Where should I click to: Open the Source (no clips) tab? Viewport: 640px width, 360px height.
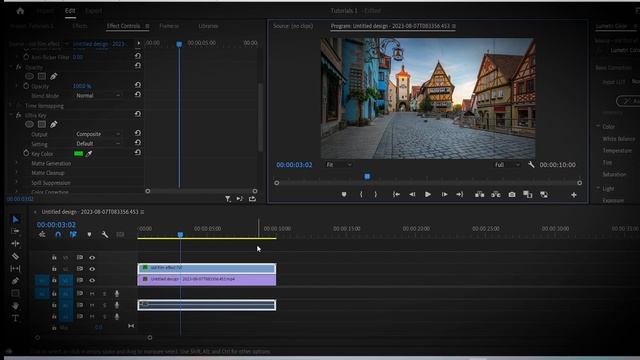click(x=293, y=26)
